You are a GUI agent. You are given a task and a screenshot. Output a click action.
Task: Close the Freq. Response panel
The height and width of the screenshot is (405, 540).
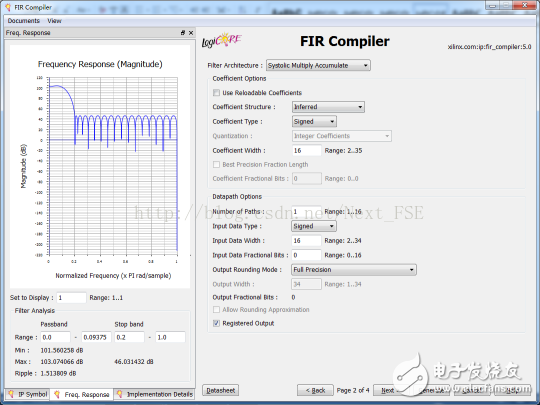pos(191,33)
